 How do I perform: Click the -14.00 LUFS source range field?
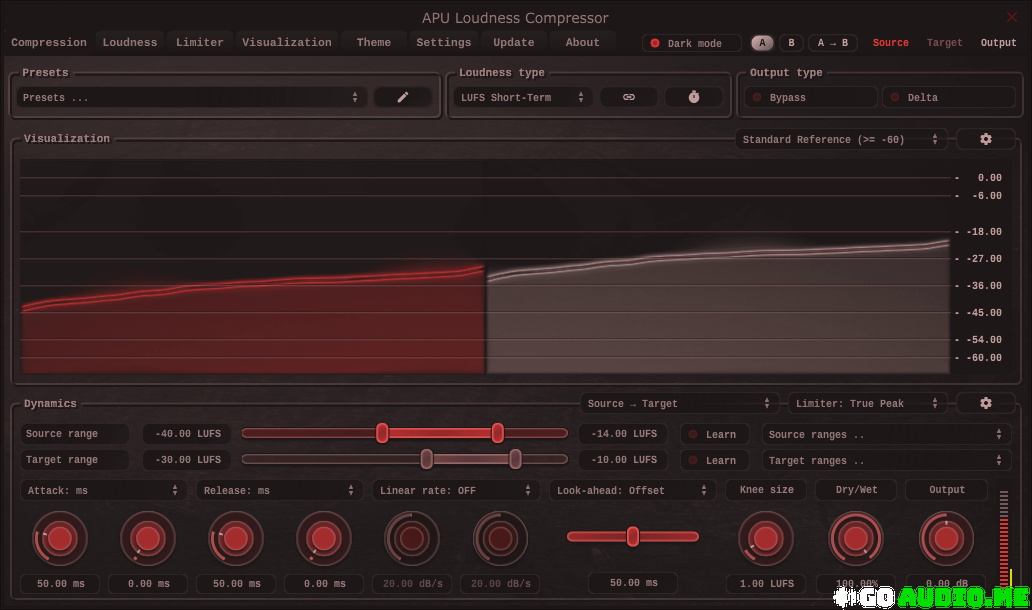pyautogui.click(x=623, y=434)
